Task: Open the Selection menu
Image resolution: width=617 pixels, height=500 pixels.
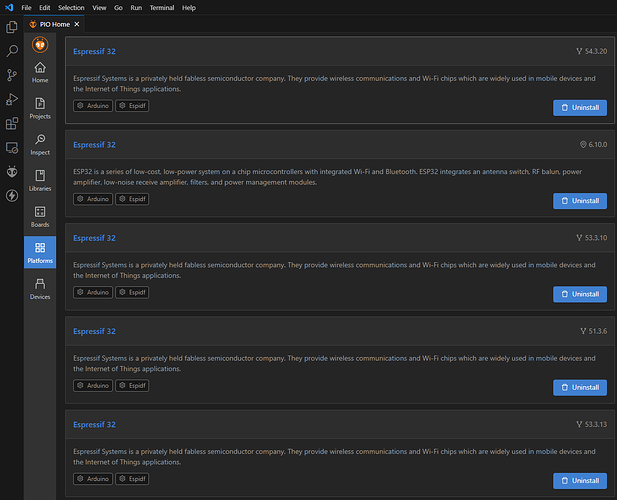Action: [x=71, y=7]
